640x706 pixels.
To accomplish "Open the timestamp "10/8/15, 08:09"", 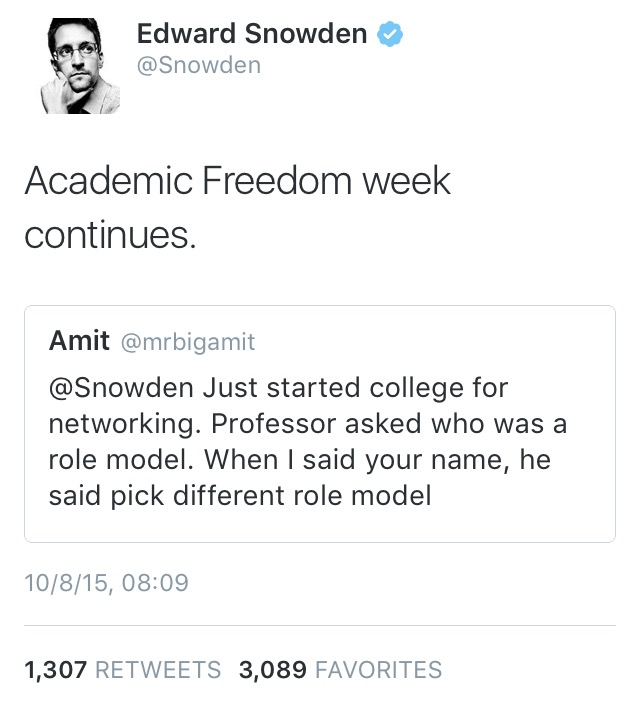I will click(106, 582).
